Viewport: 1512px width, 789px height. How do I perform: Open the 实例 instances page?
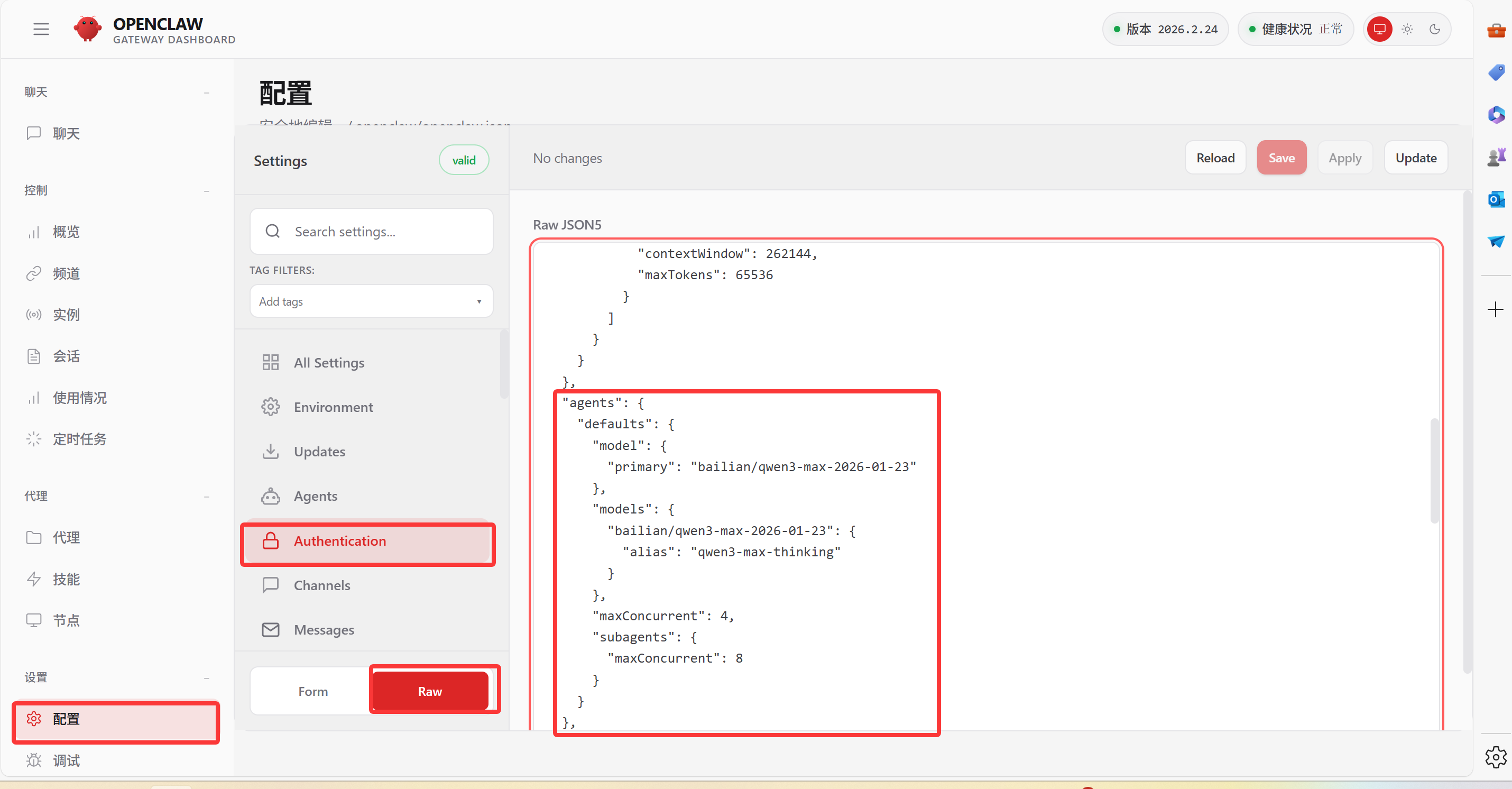66,315
